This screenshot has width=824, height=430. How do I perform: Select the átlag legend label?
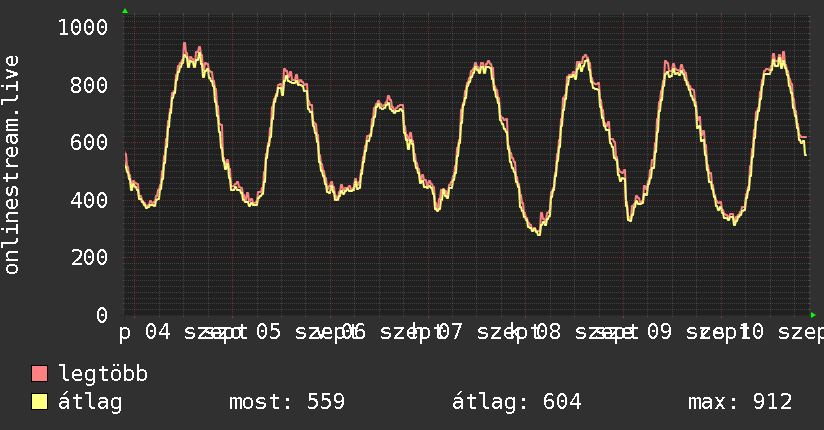tap(90, 402)
